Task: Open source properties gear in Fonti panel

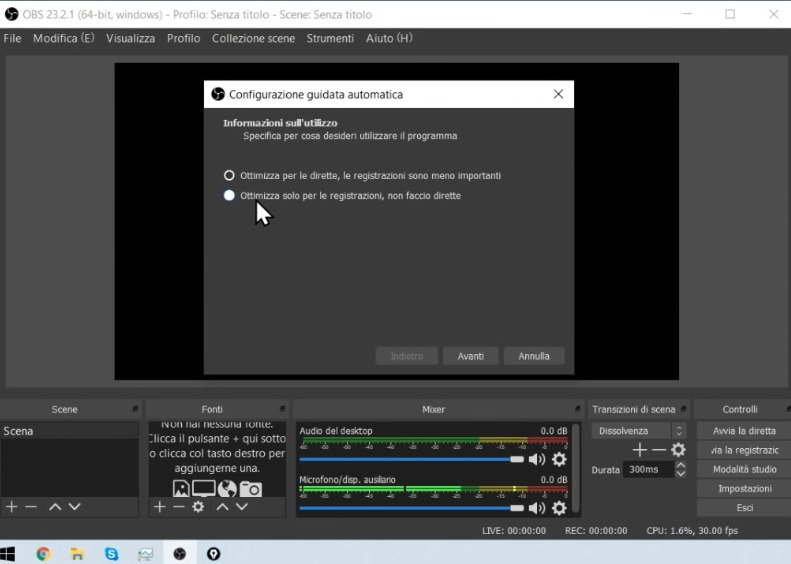Action: tap(198, 507)
